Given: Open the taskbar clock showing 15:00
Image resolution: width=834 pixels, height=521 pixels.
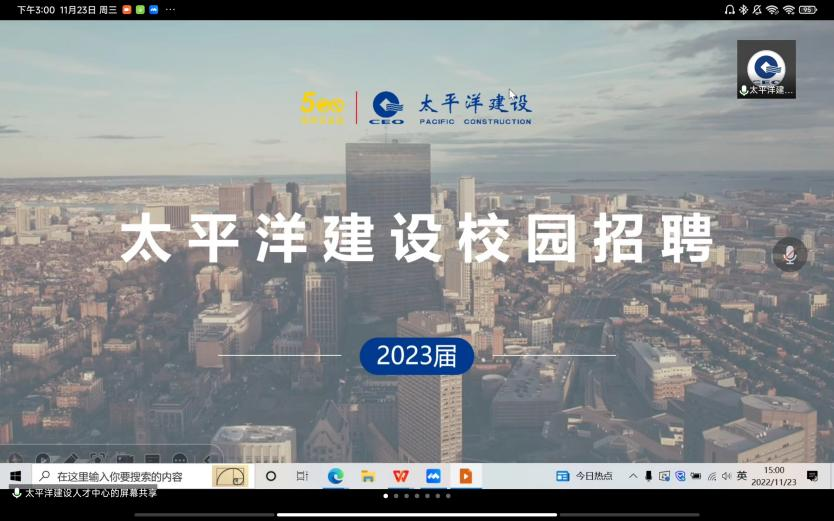Looking at the screenshot, I should point(774,476).
